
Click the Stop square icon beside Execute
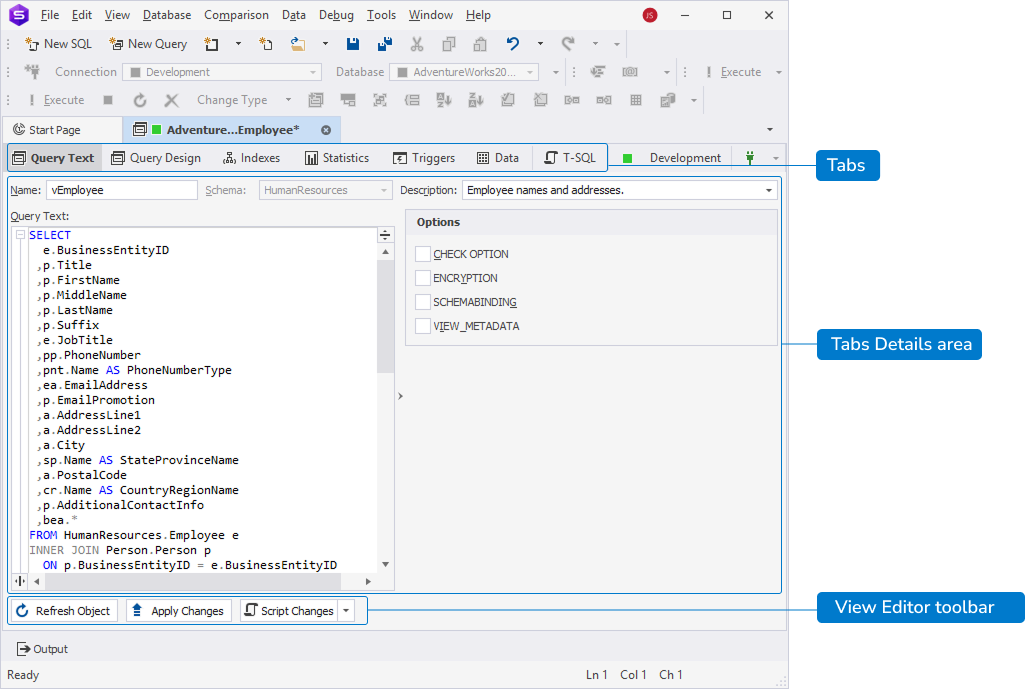(x=108, y=100)
